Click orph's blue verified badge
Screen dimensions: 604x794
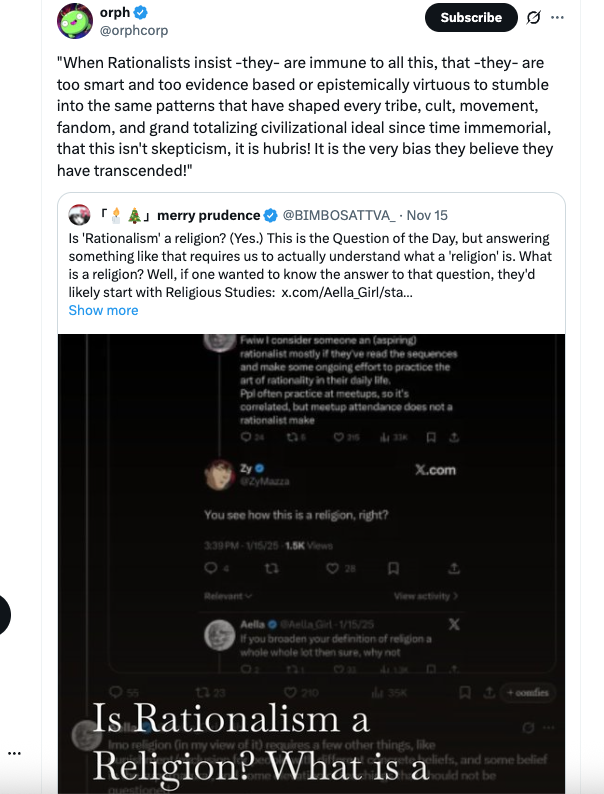[142, 13]
